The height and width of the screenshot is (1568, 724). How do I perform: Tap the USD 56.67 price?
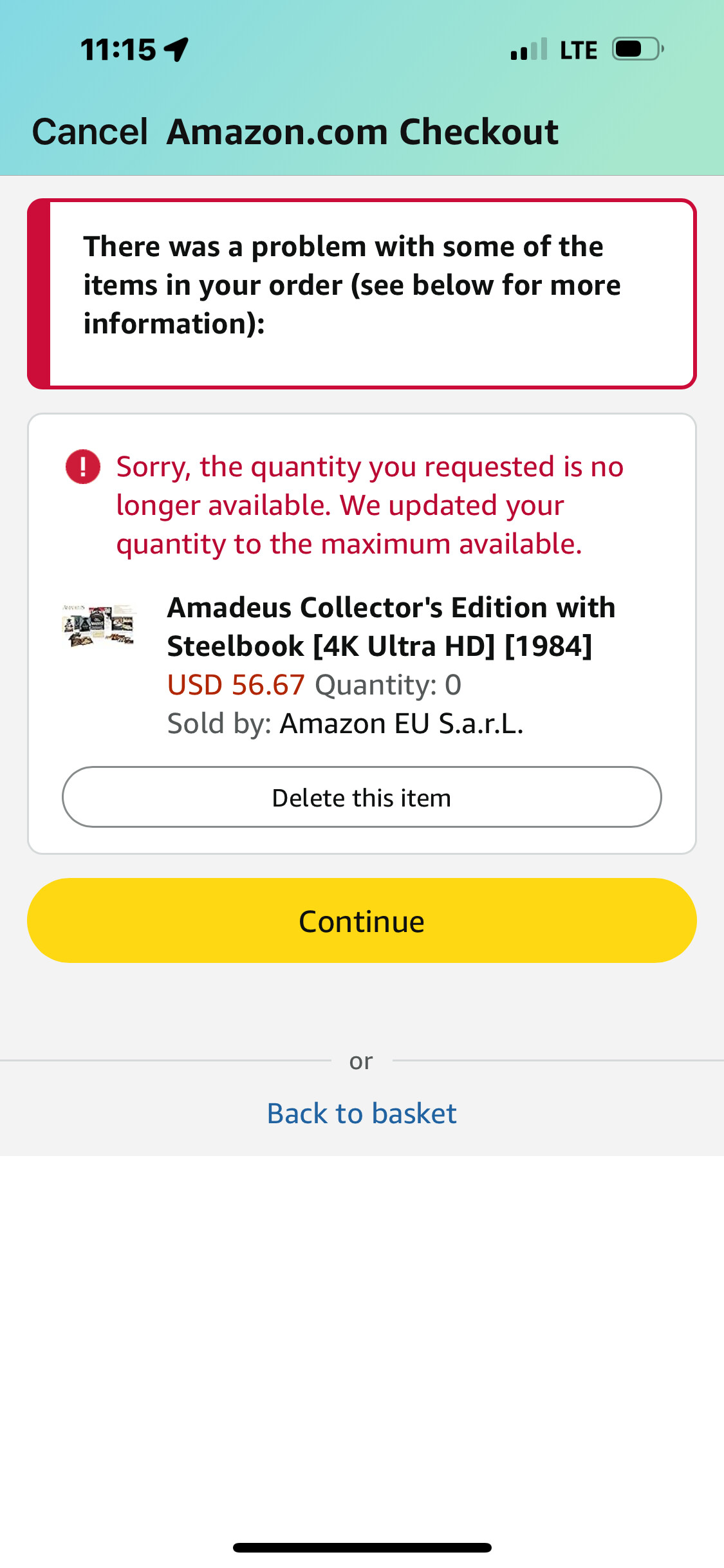coord(236,685)
